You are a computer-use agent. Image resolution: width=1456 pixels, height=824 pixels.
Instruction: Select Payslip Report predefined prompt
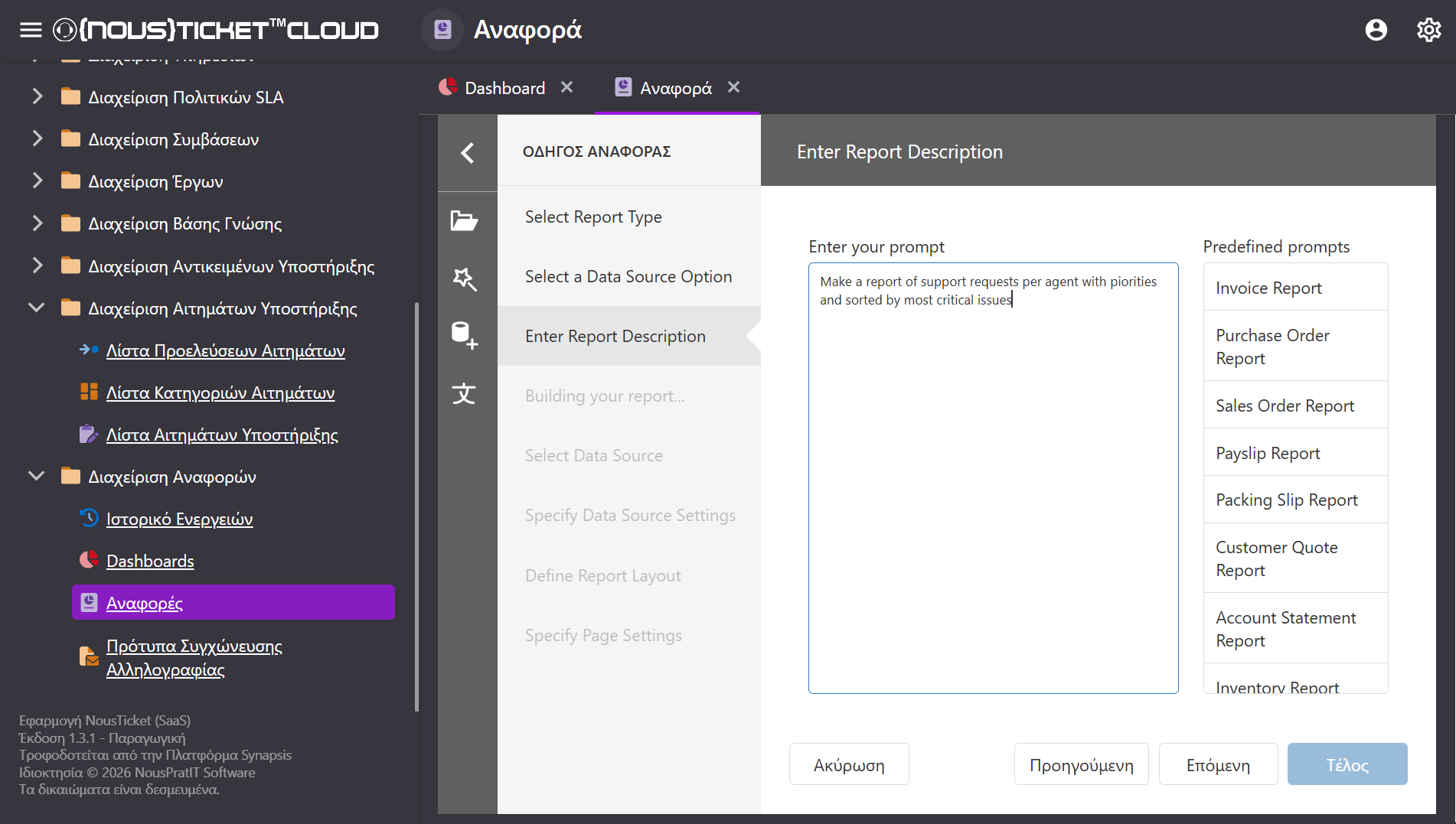tap(1295, 453)
